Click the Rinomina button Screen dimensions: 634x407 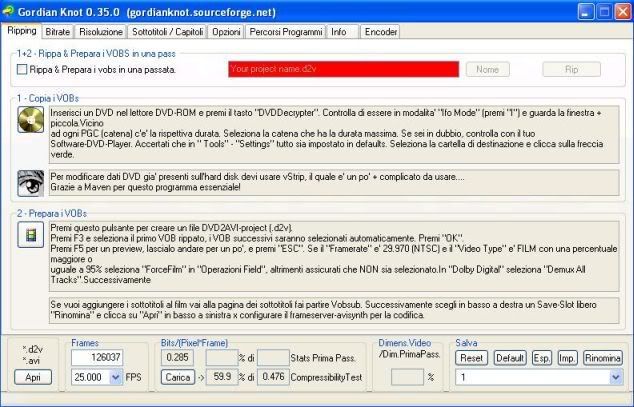click(x=603, y=358)
